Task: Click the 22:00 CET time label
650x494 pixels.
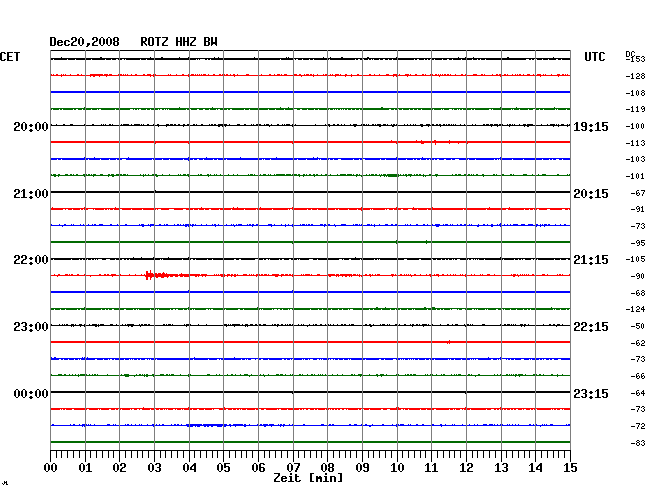Action: [x=31, y=260]
